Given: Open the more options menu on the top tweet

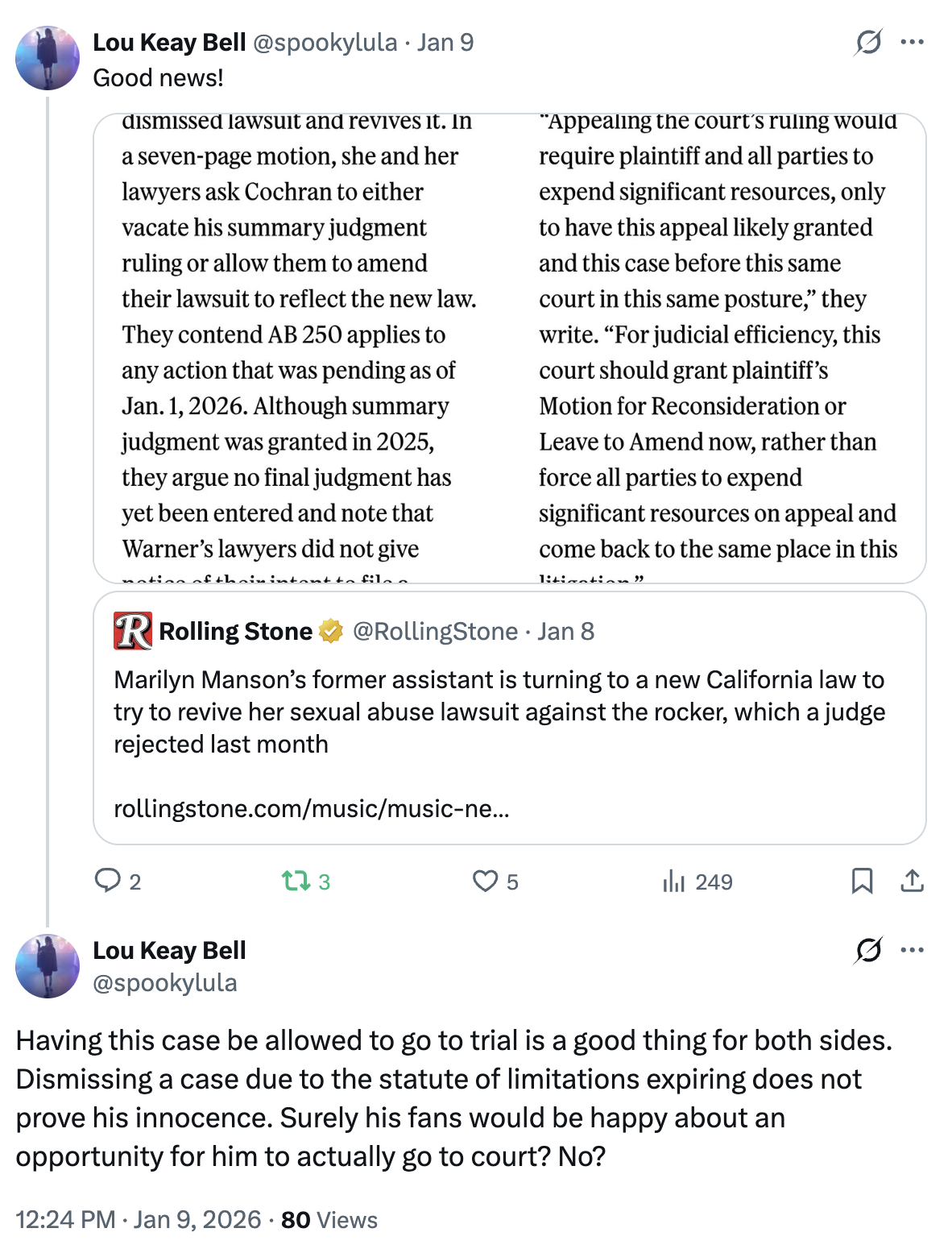Looking at the screenshot, I should (x=913, y=42).
